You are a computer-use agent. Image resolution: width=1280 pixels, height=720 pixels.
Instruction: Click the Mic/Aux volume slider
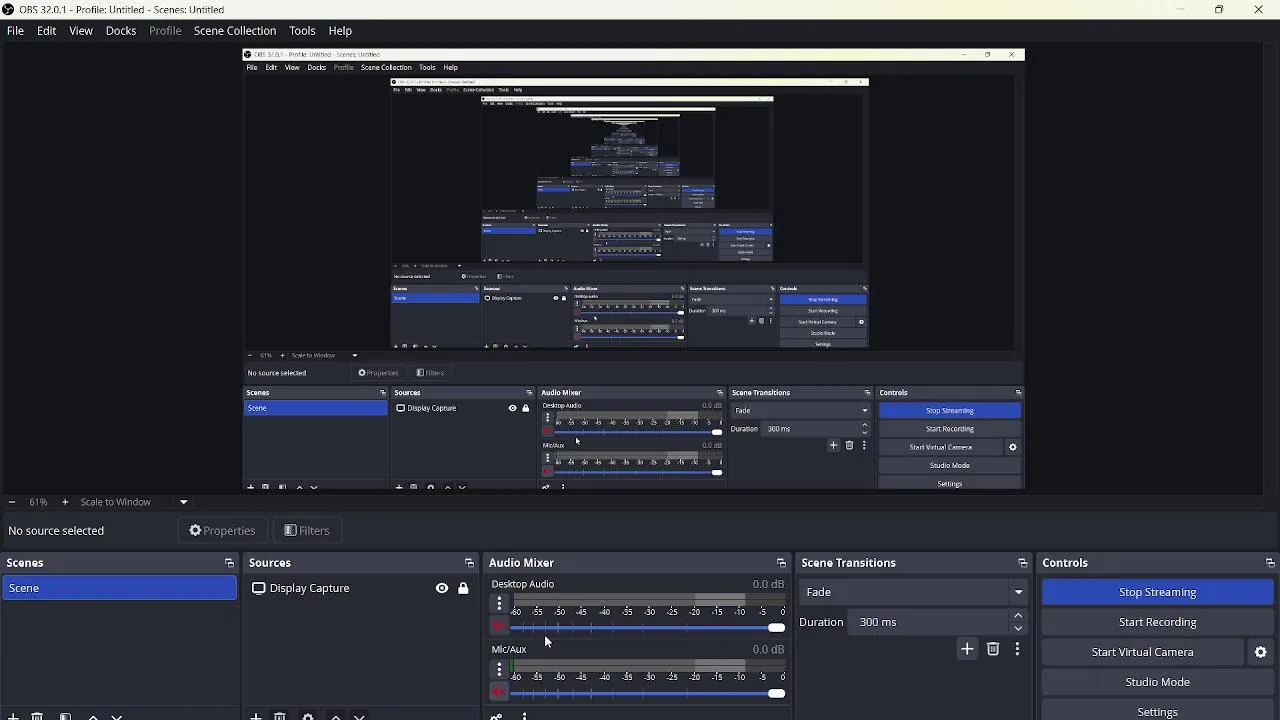648,693
